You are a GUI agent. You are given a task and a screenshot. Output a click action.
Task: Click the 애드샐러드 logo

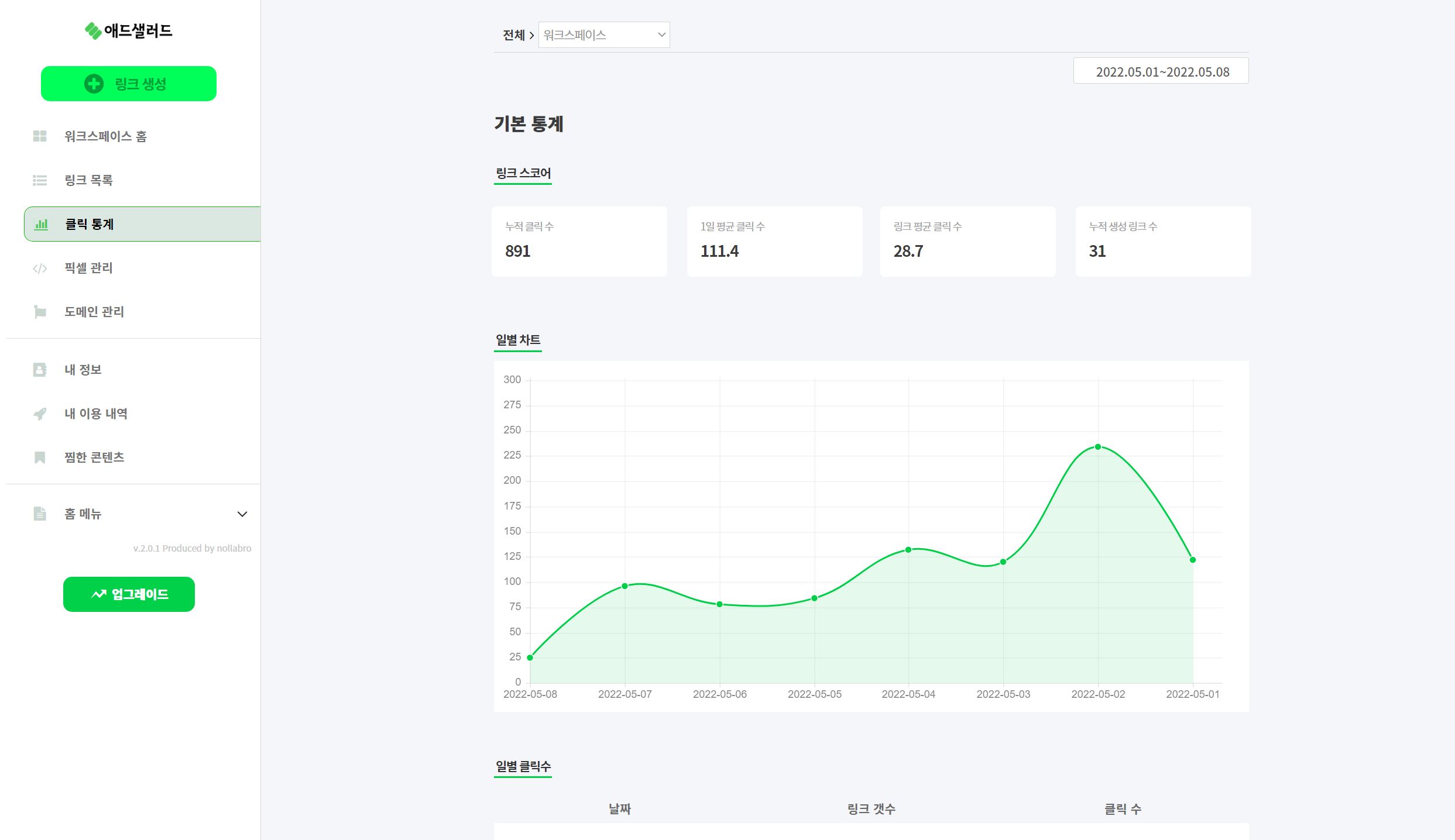(128, 30)
